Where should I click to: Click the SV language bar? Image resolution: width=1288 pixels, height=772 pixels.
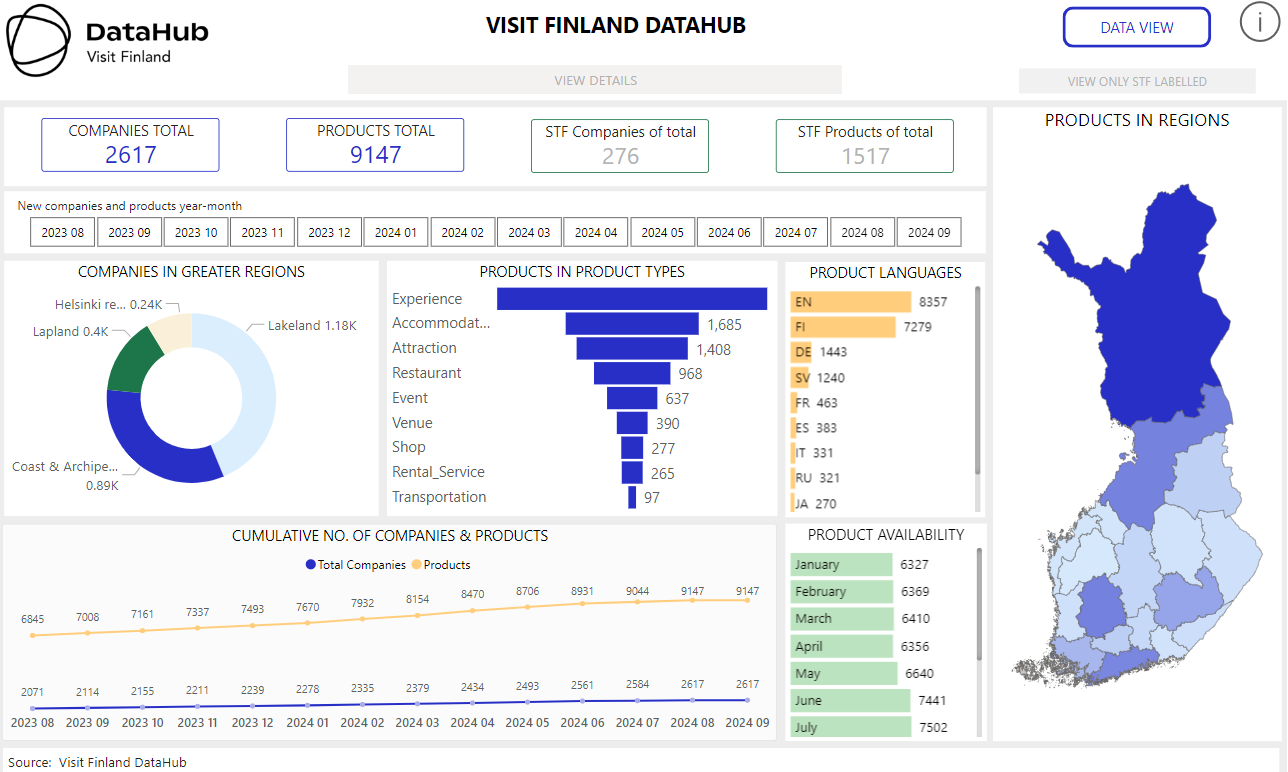(x=800, y=377)
